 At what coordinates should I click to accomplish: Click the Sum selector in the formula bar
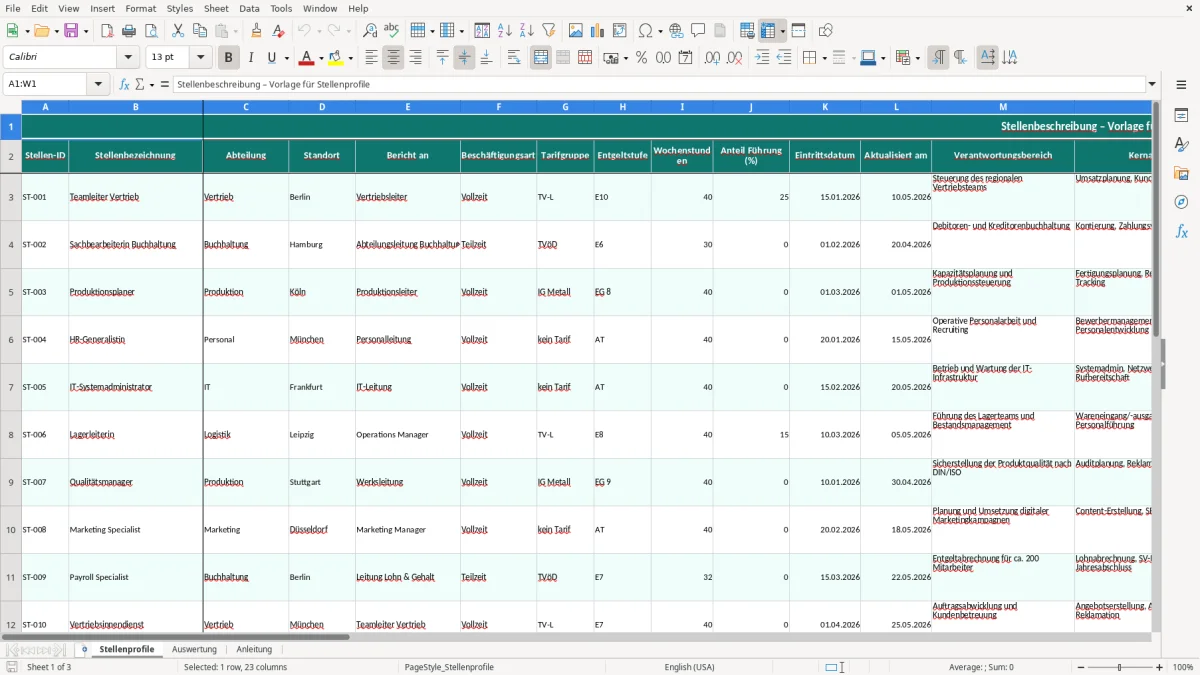[139, 84]
